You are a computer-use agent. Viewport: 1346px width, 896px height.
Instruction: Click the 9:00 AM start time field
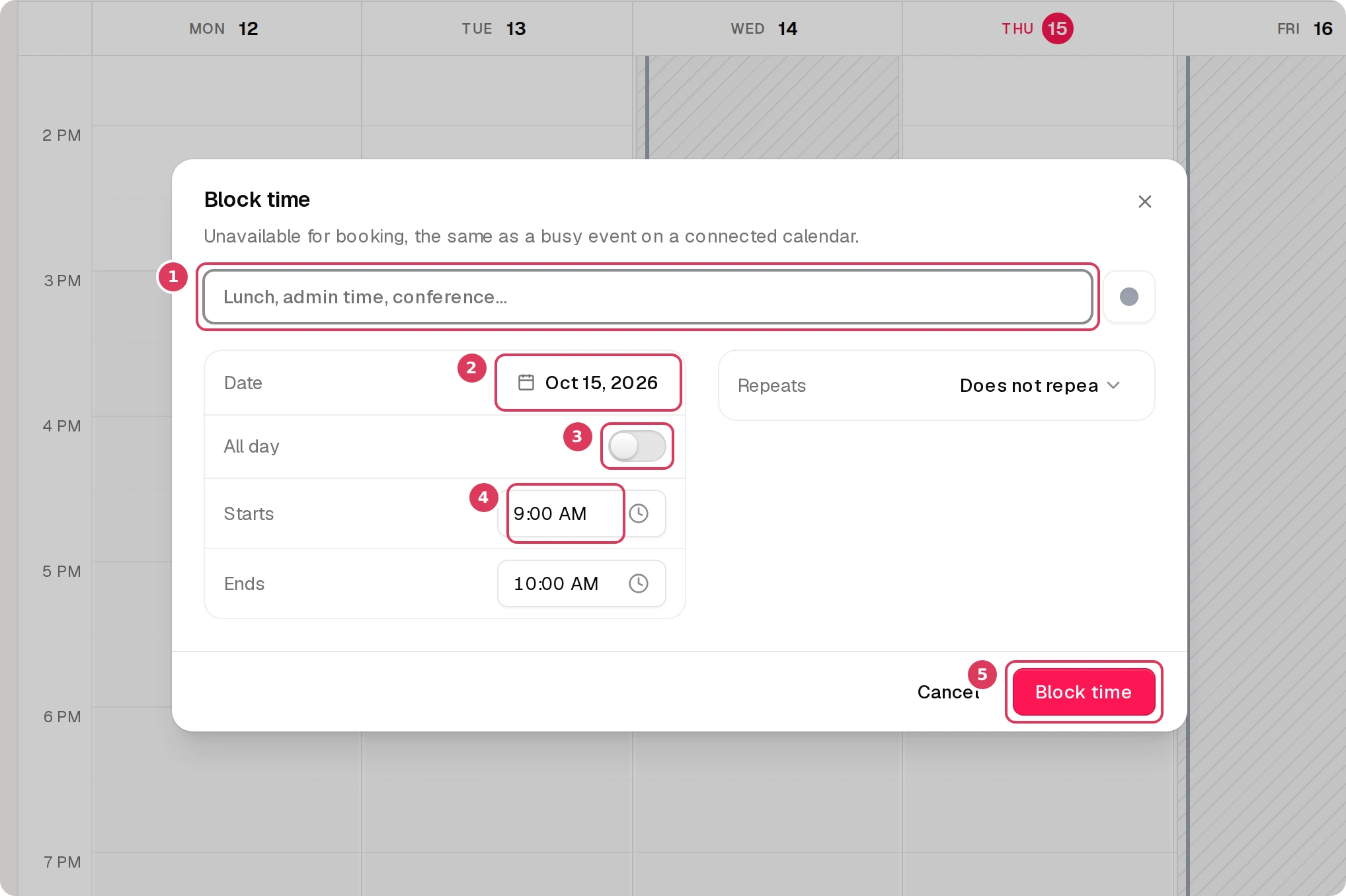pos(565,513)
